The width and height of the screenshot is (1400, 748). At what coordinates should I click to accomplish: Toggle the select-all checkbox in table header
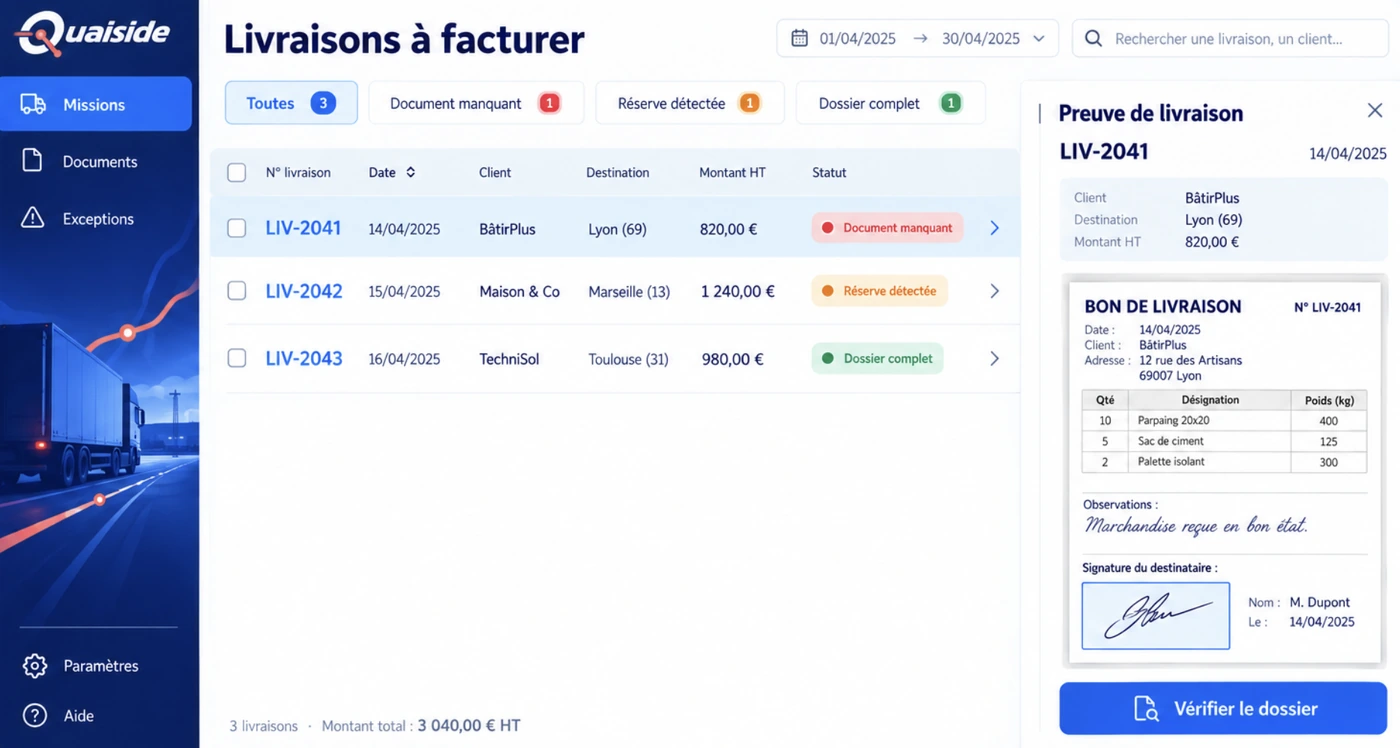[x=237, y=173]
